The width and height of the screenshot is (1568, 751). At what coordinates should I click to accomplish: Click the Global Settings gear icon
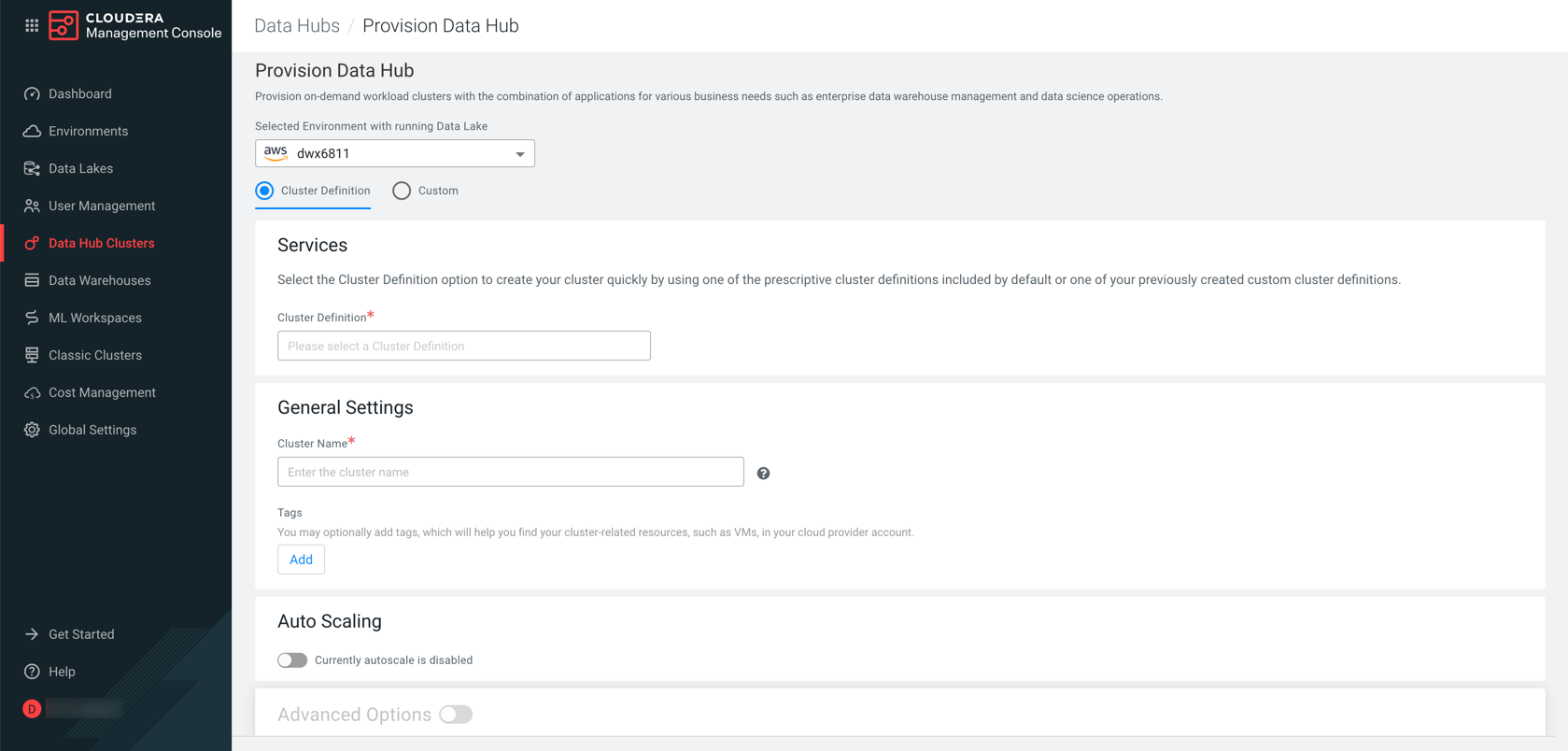32,431
